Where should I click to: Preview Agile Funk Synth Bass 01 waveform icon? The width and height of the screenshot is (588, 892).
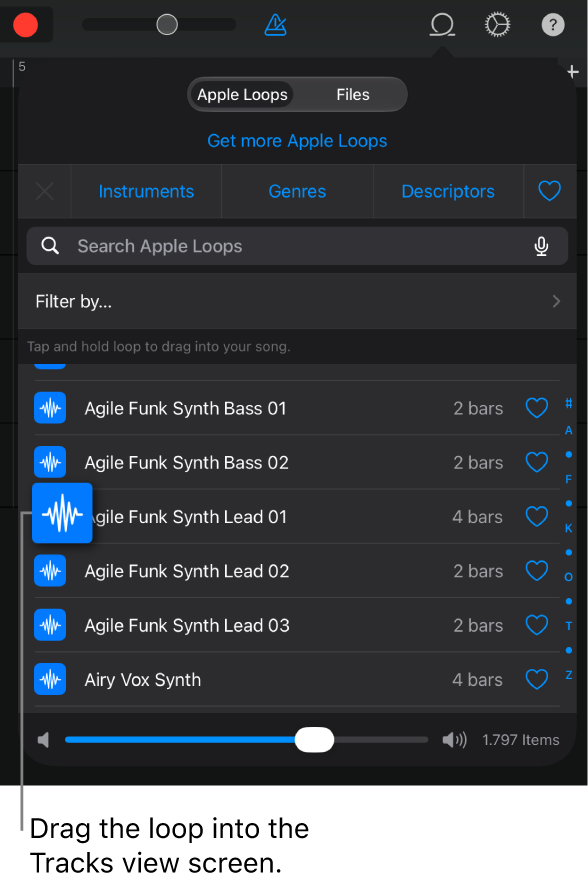(50, 408)
